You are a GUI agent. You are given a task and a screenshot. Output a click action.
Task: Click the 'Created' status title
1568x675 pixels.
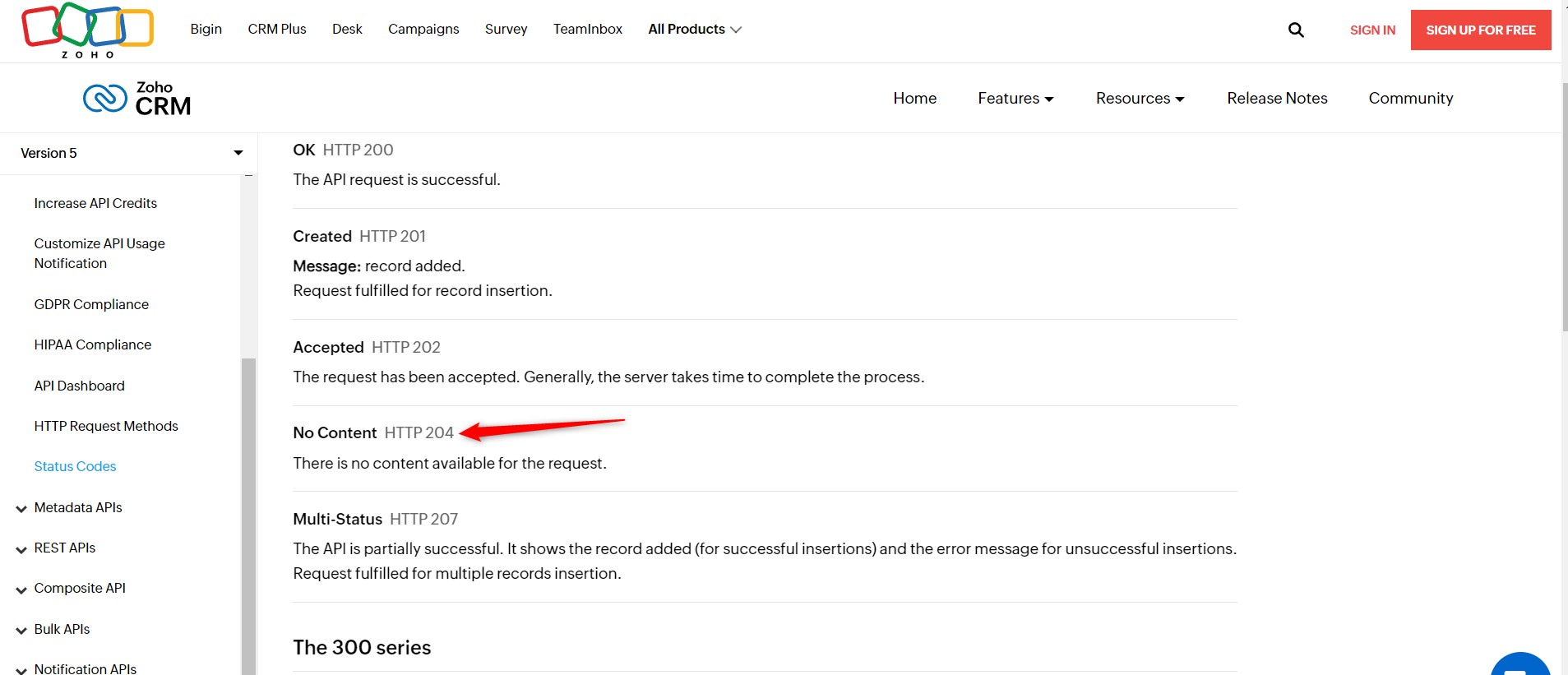click(x=322, y=237)
